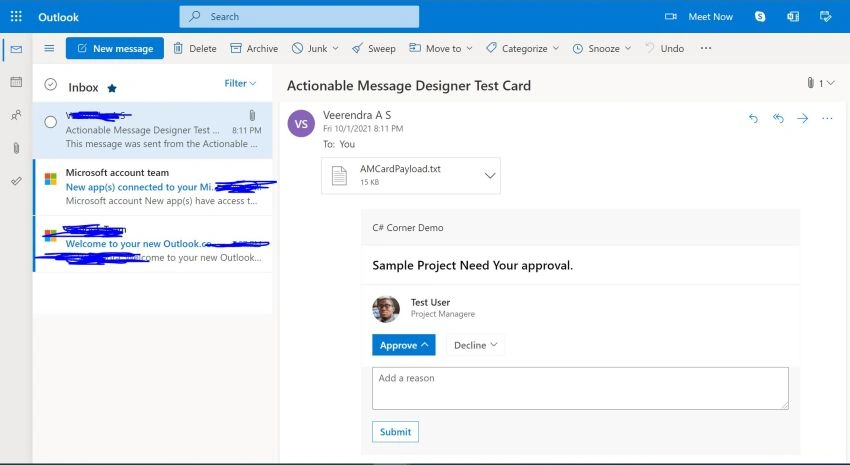
Task: Open the Snooze menu
Action: [x=602, y=48]
